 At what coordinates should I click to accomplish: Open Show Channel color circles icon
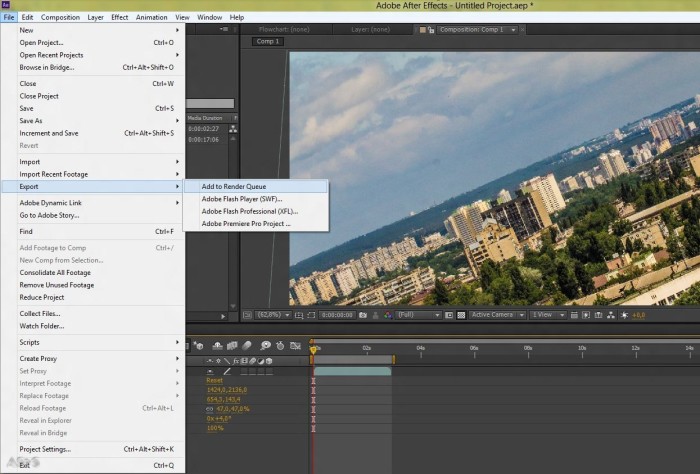click(x=388, y=315)
